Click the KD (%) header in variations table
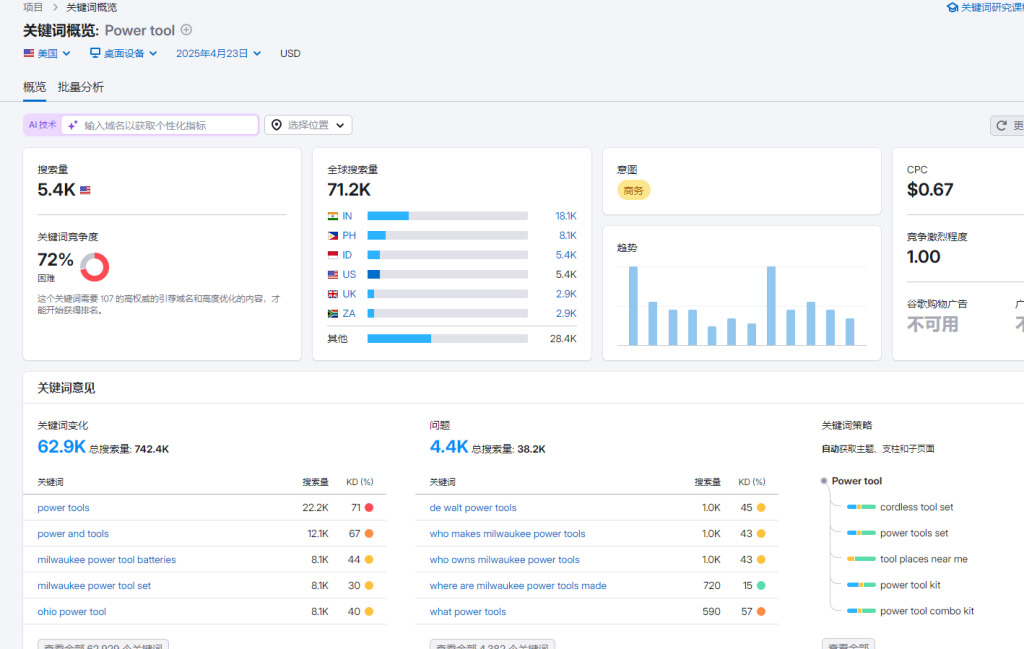1024x649 pixels. (x=360, y=482)
